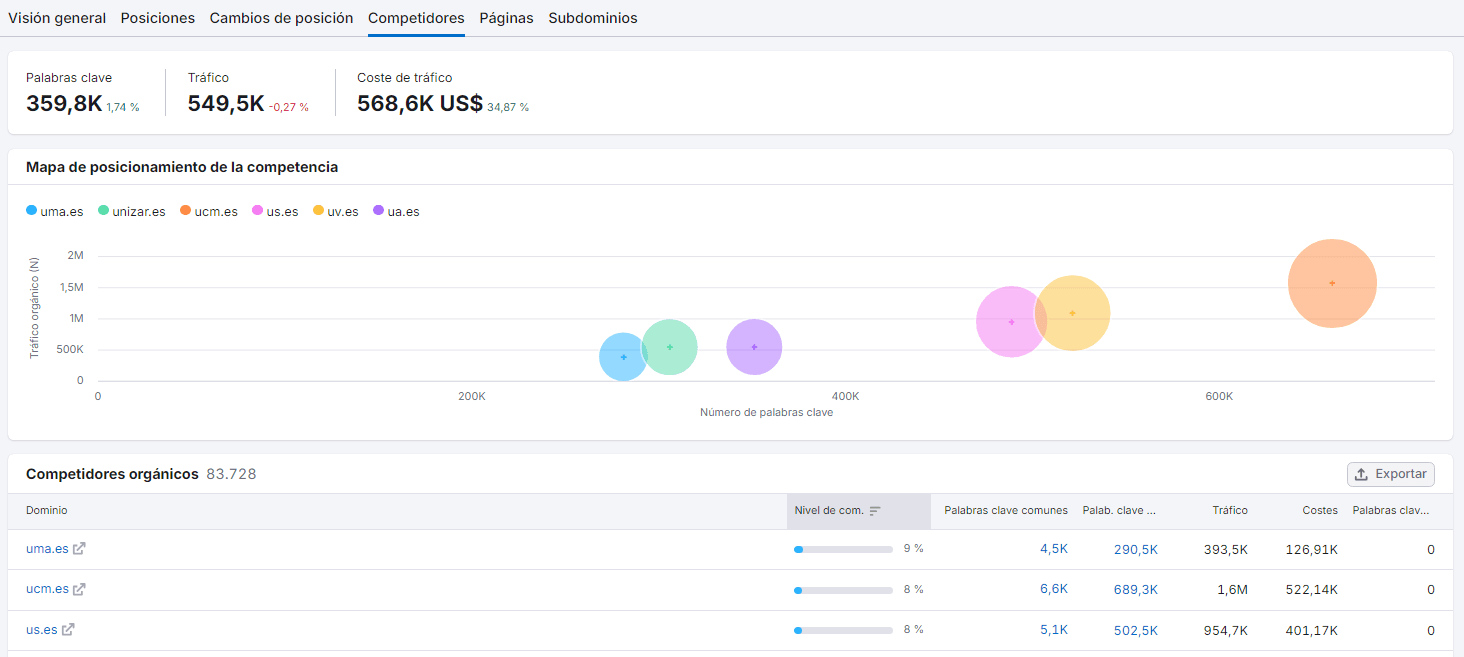Open the 290,5K keywords link for uma.es
The height and width of the screenshot is (657, 1464).
click(x=1135, y=550)
